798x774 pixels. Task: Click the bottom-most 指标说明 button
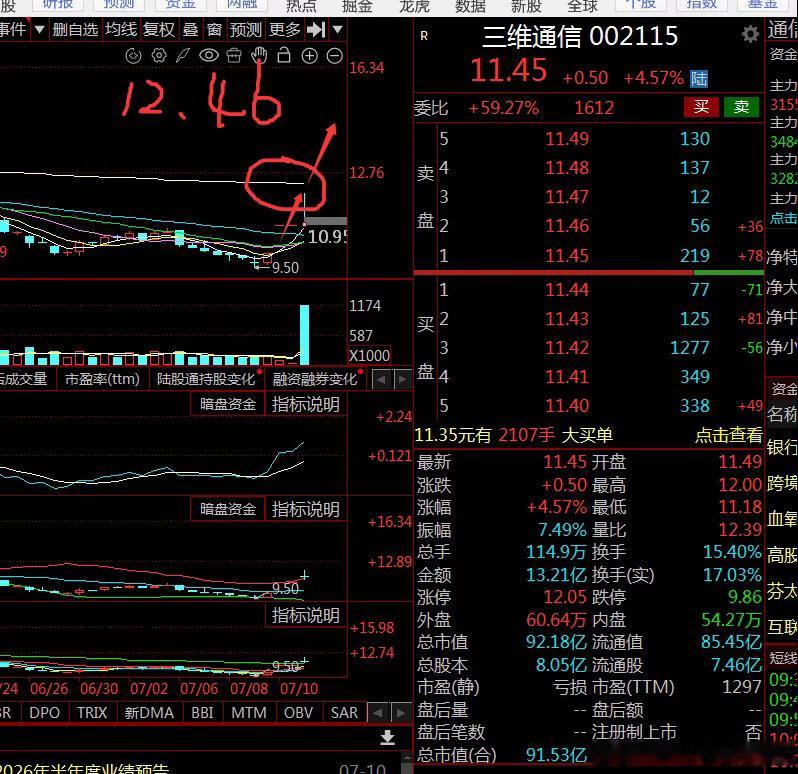point(305,615)
